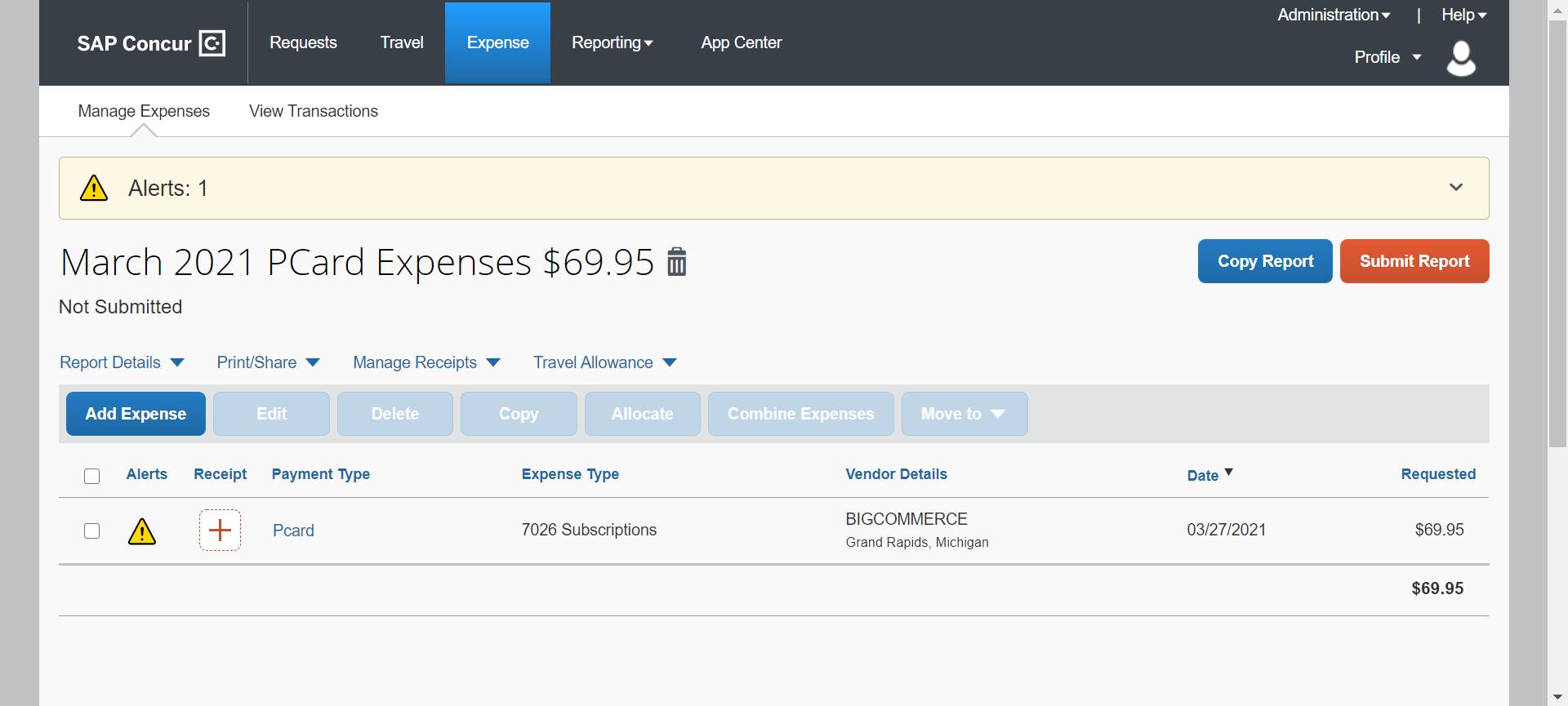Click the Pcard payment type link

[293, 531]
